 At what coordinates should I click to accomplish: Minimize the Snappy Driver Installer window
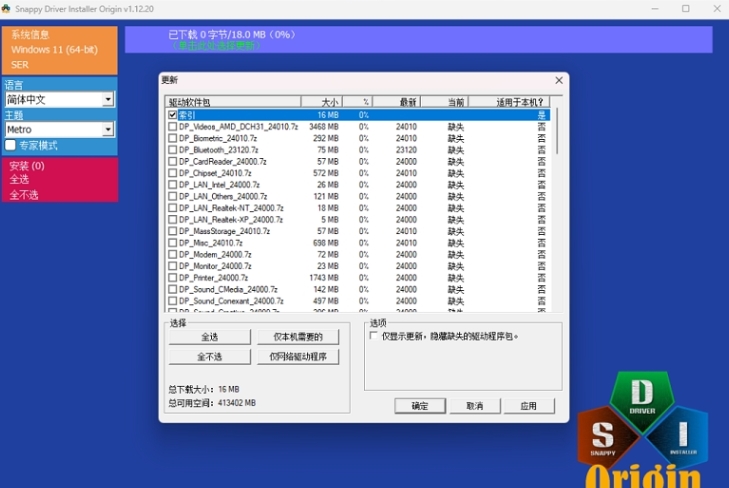click(x=655, y=9)
